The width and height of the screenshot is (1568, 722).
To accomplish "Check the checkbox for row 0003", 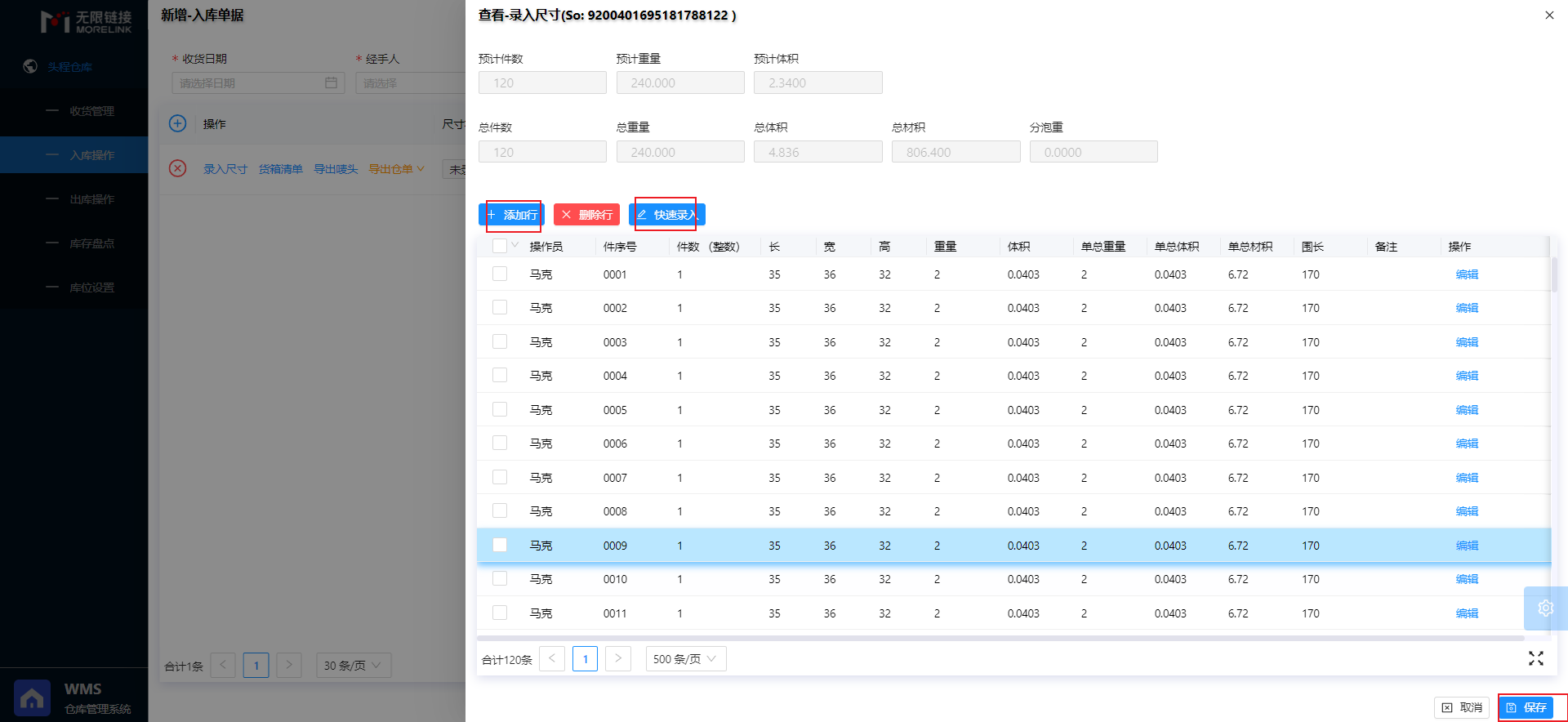I will tap(500, 341).
